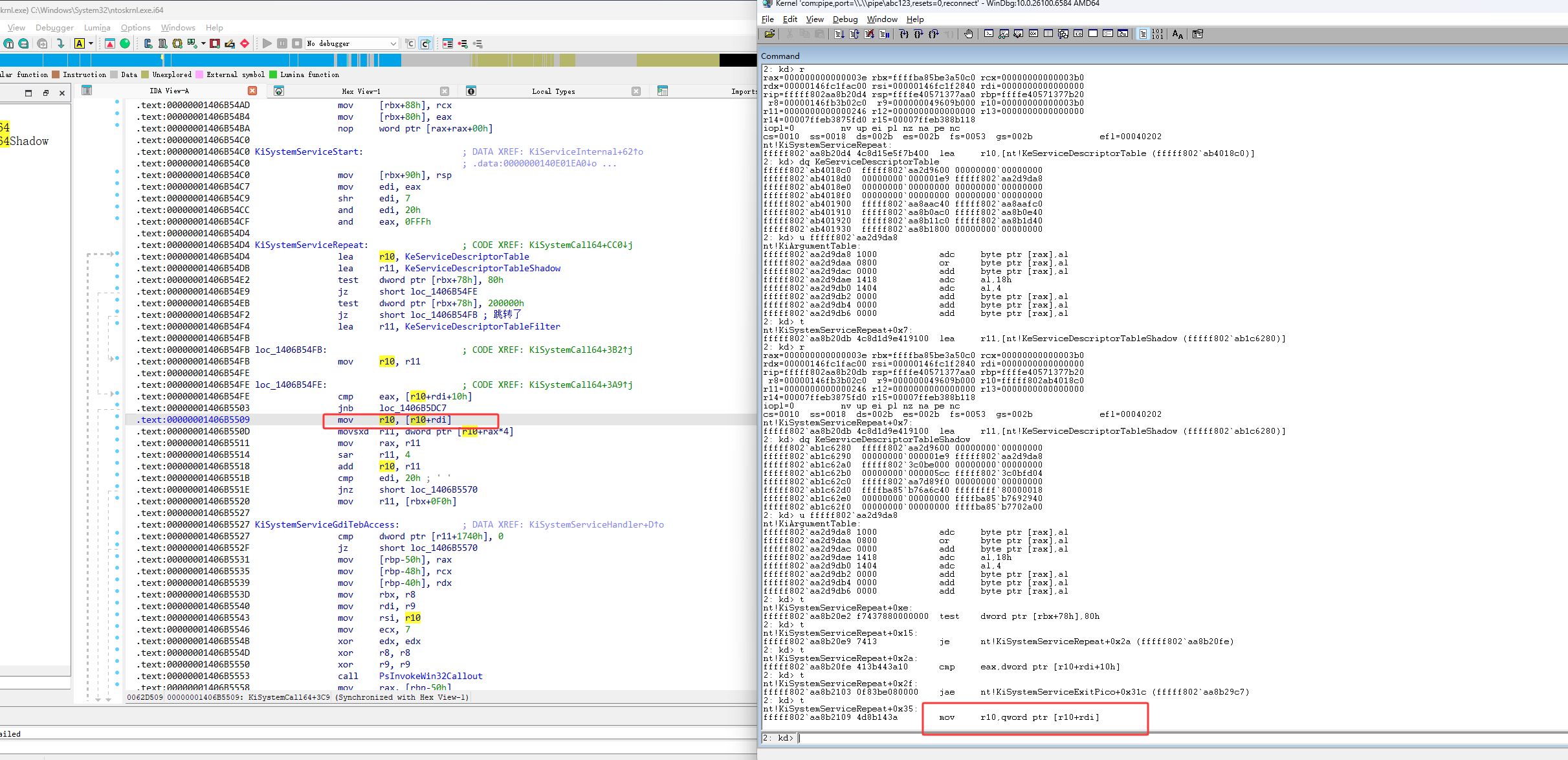
Task: Toggle WinDbg source mode icon
Action: (x=1143, y=34)
